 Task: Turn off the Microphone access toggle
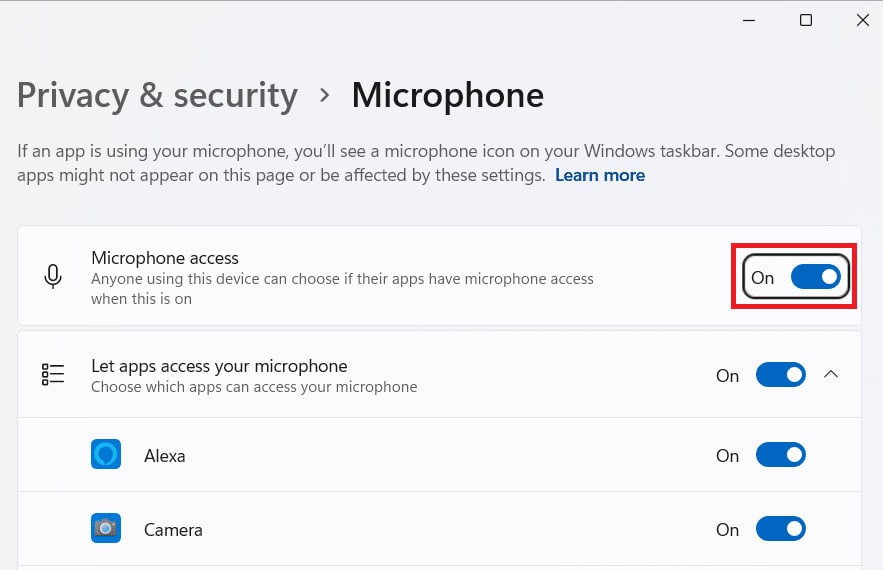(815, 277)
